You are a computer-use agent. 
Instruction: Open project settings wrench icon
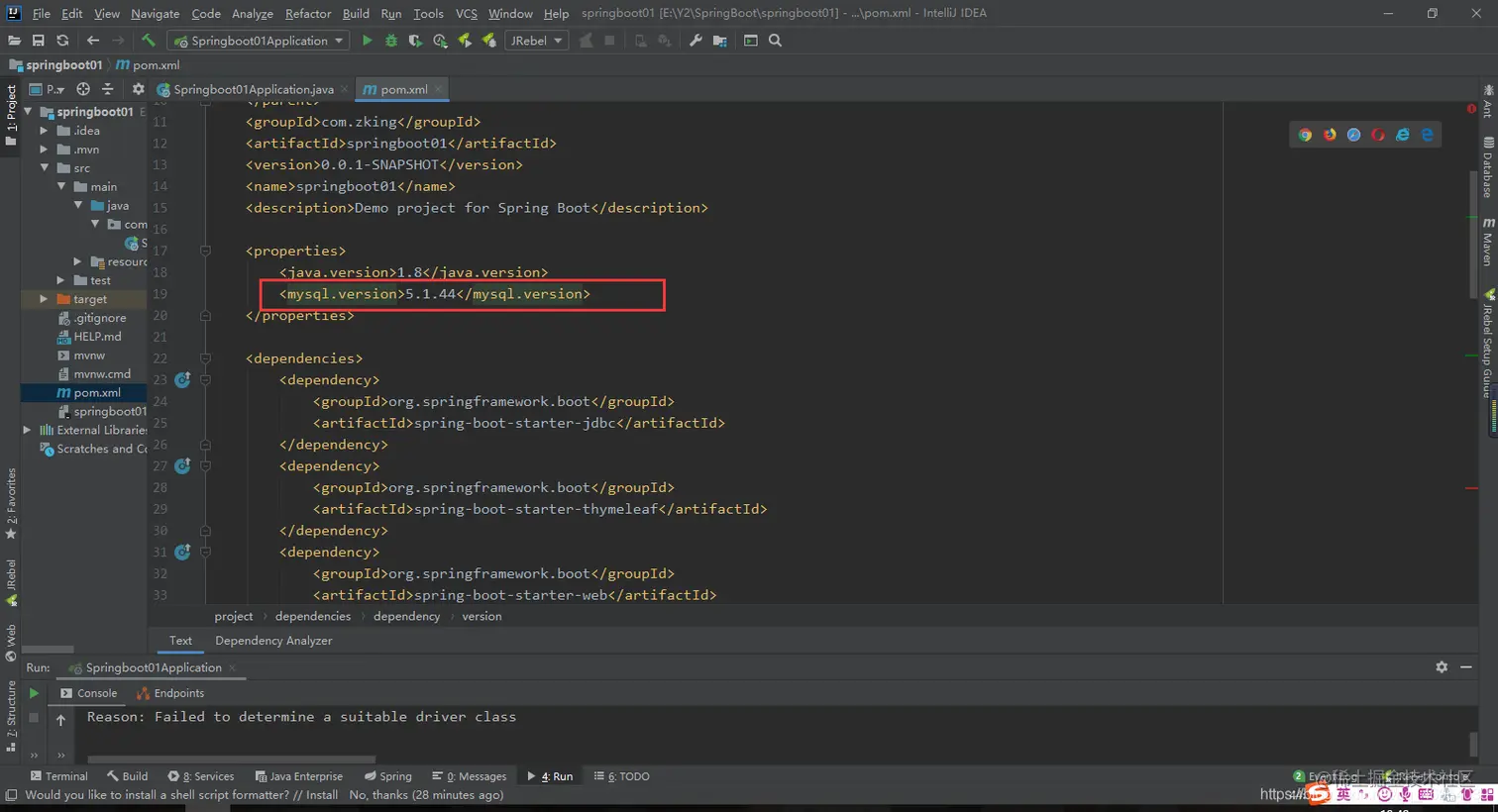695,41
